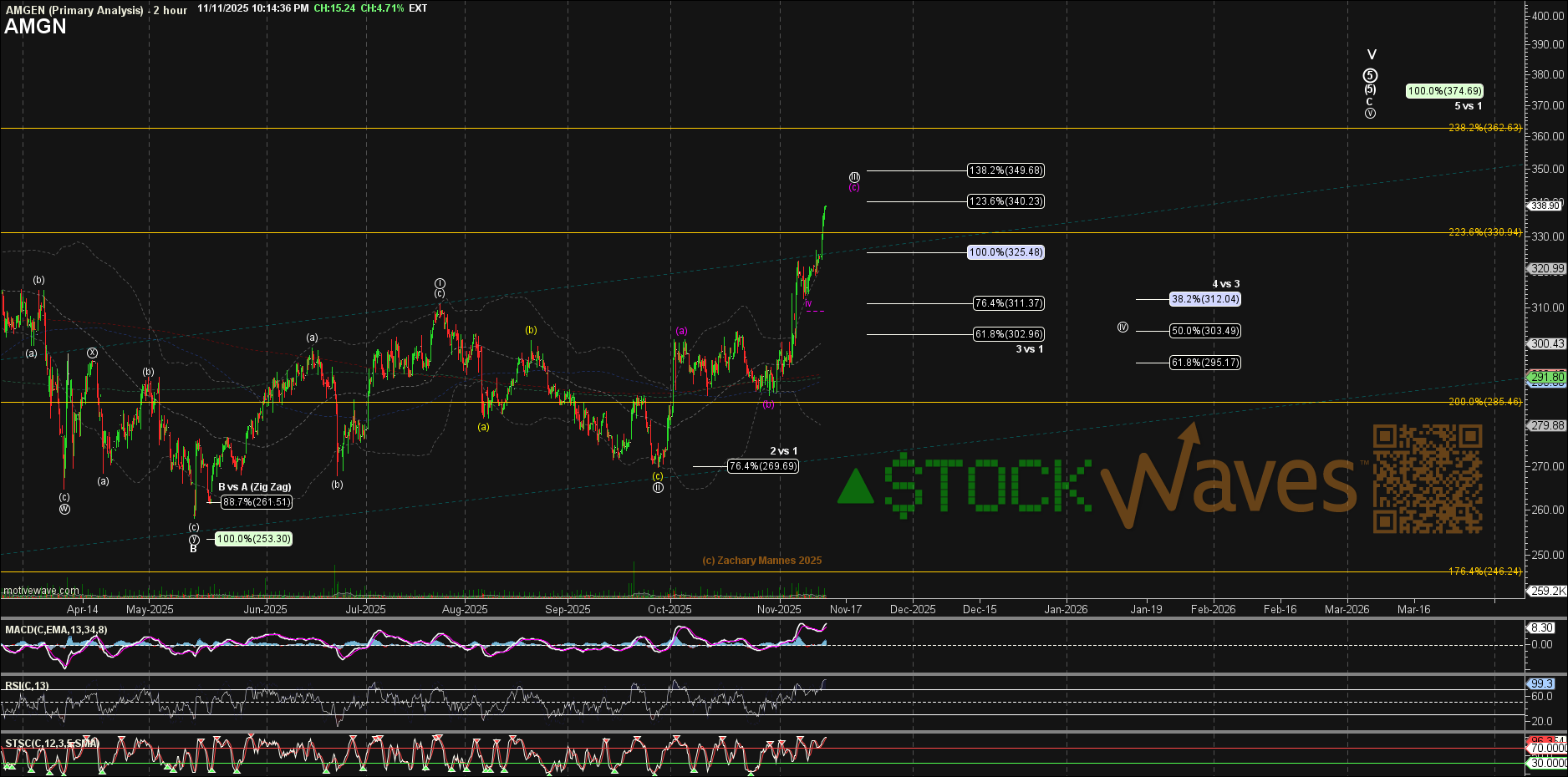Click the circled iii wave label above 138.2% level
The image size is (1568, 777).
[x=854, y=177]
